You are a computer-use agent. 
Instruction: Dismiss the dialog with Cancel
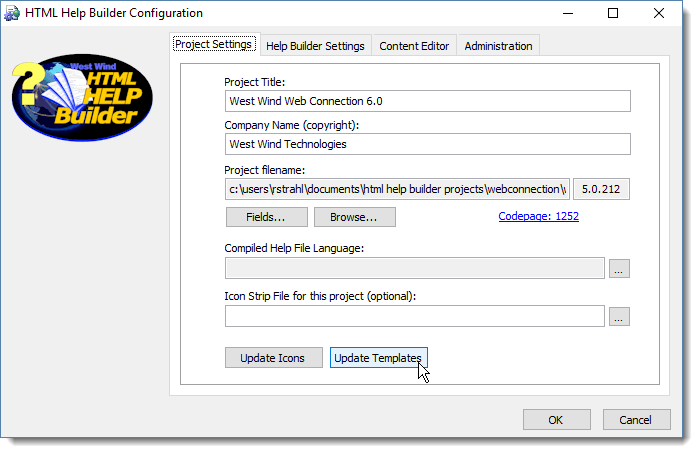coord(636,420)
